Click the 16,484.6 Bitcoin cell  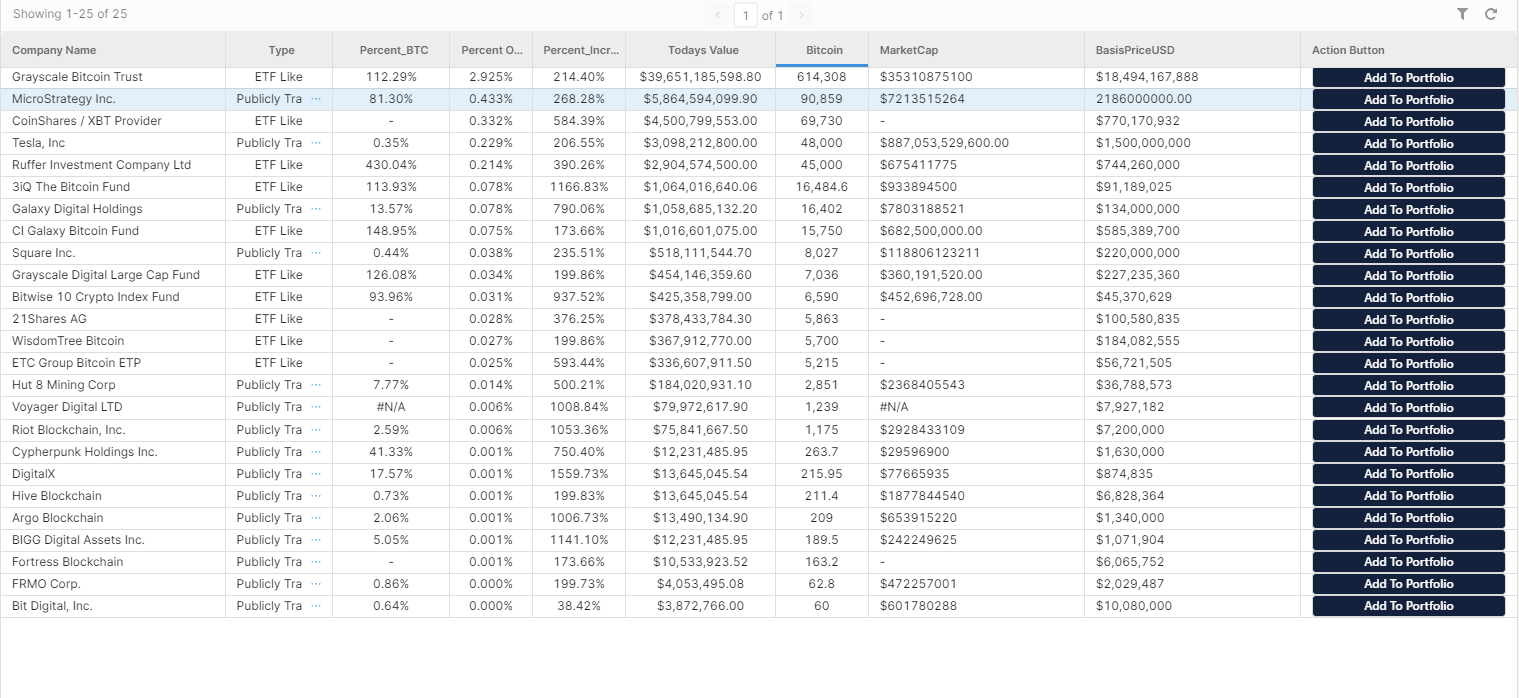click(x=822, y=187)
